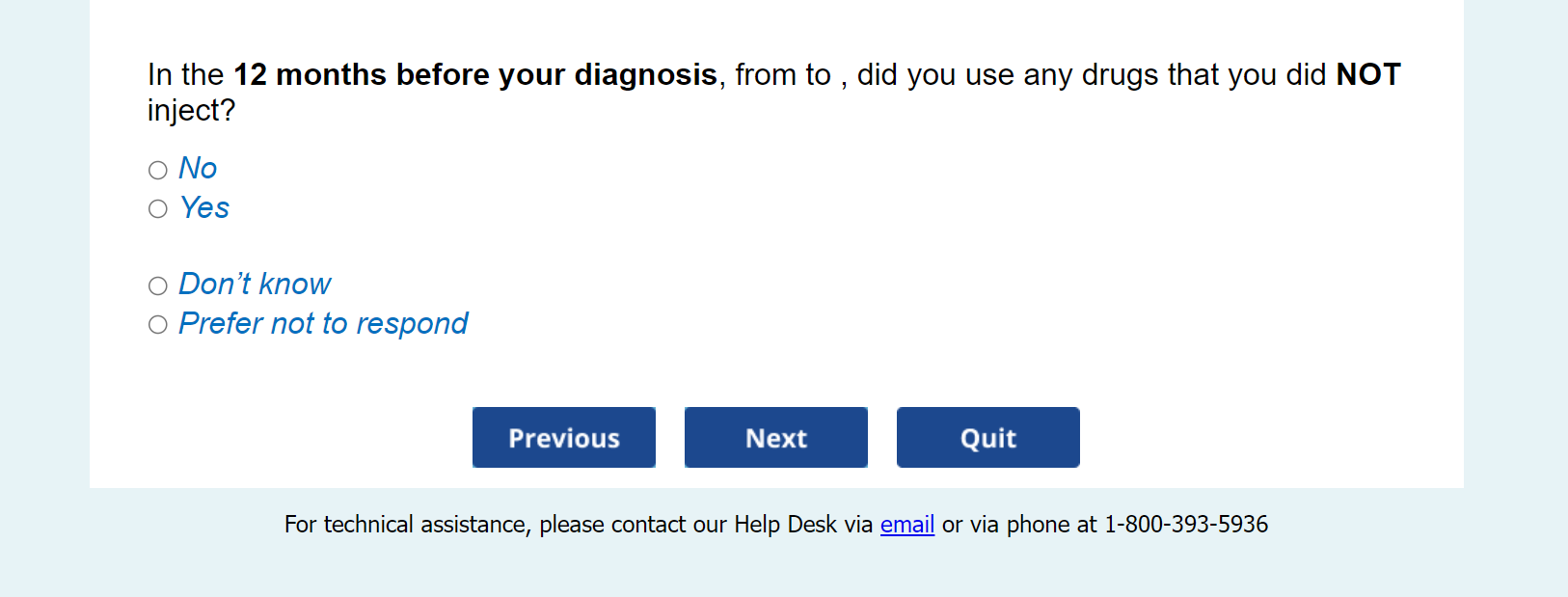Click the bold "12 months before your diagnosis" text
The image size is (1568, 597).
tap(475, 75)
